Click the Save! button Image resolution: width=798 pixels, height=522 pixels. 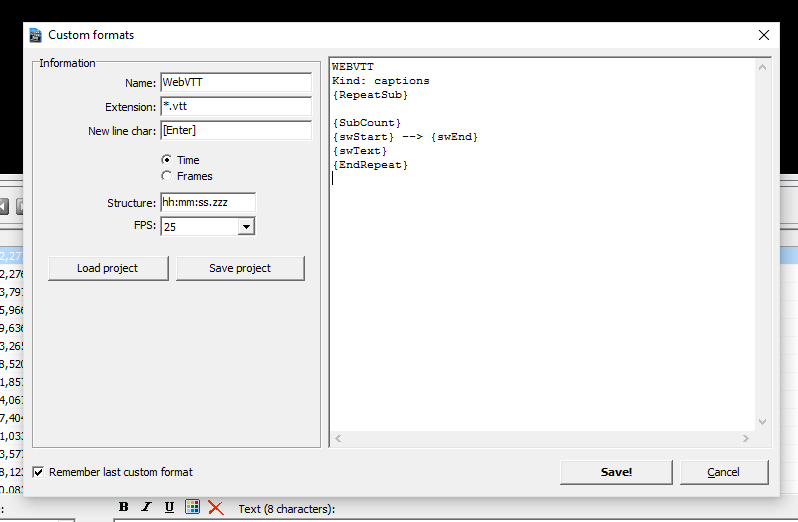point(616,472)
